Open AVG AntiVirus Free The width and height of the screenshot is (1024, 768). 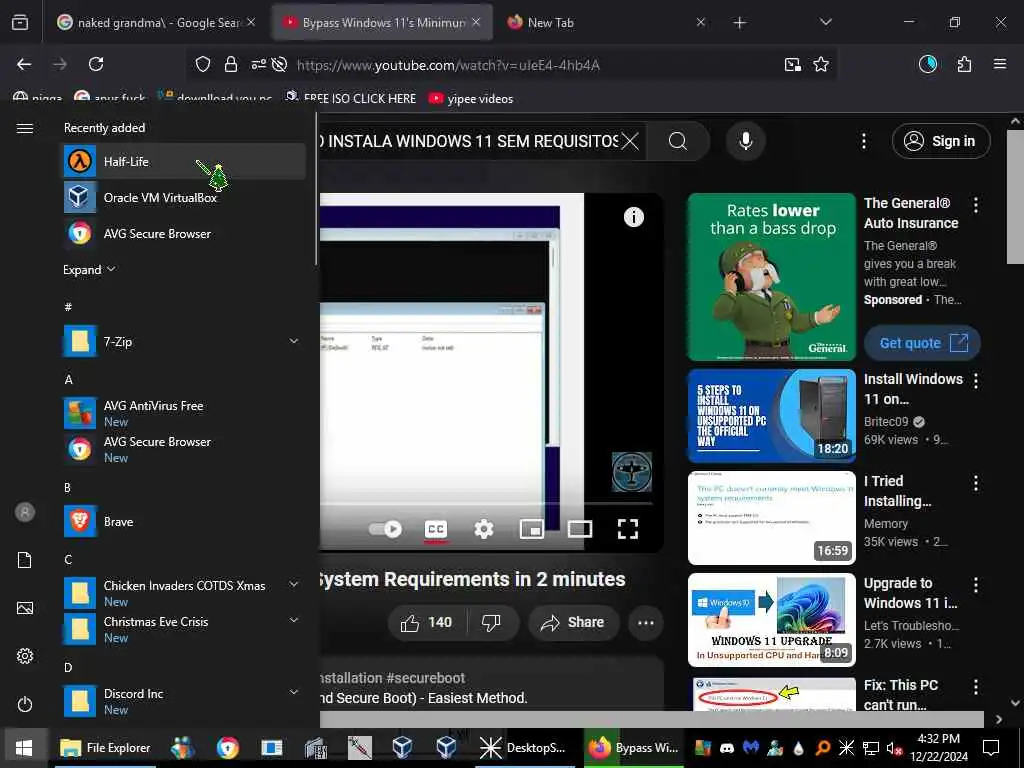point(184,413)
